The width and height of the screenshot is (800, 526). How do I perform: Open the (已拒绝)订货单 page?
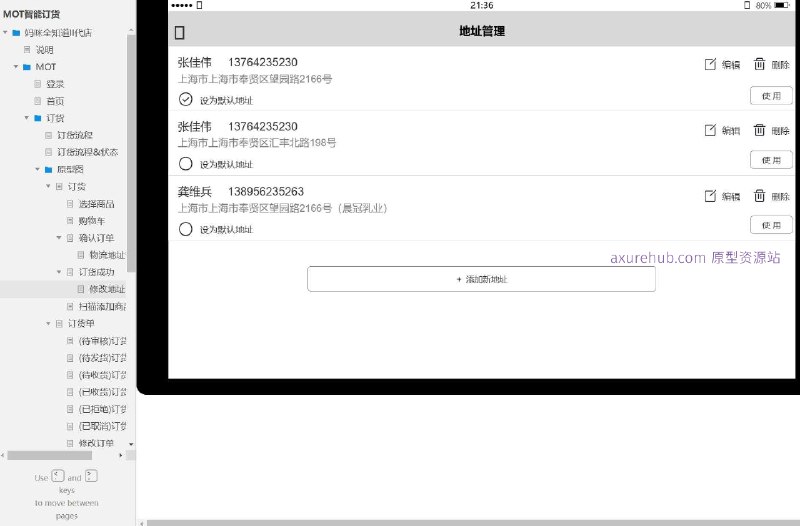tap(103, 409)
